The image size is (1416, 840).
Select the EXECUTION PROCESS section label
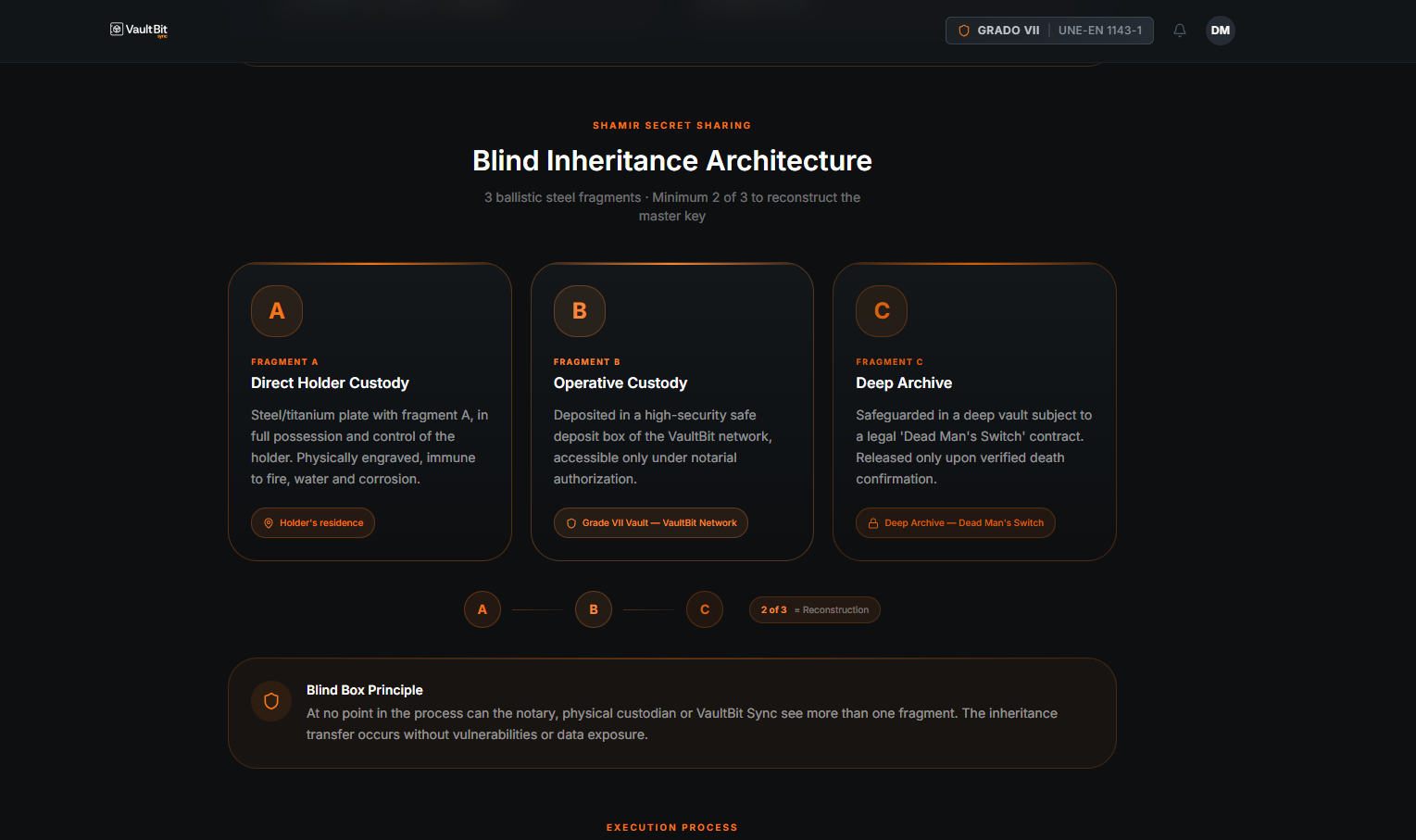click(672, 827)
